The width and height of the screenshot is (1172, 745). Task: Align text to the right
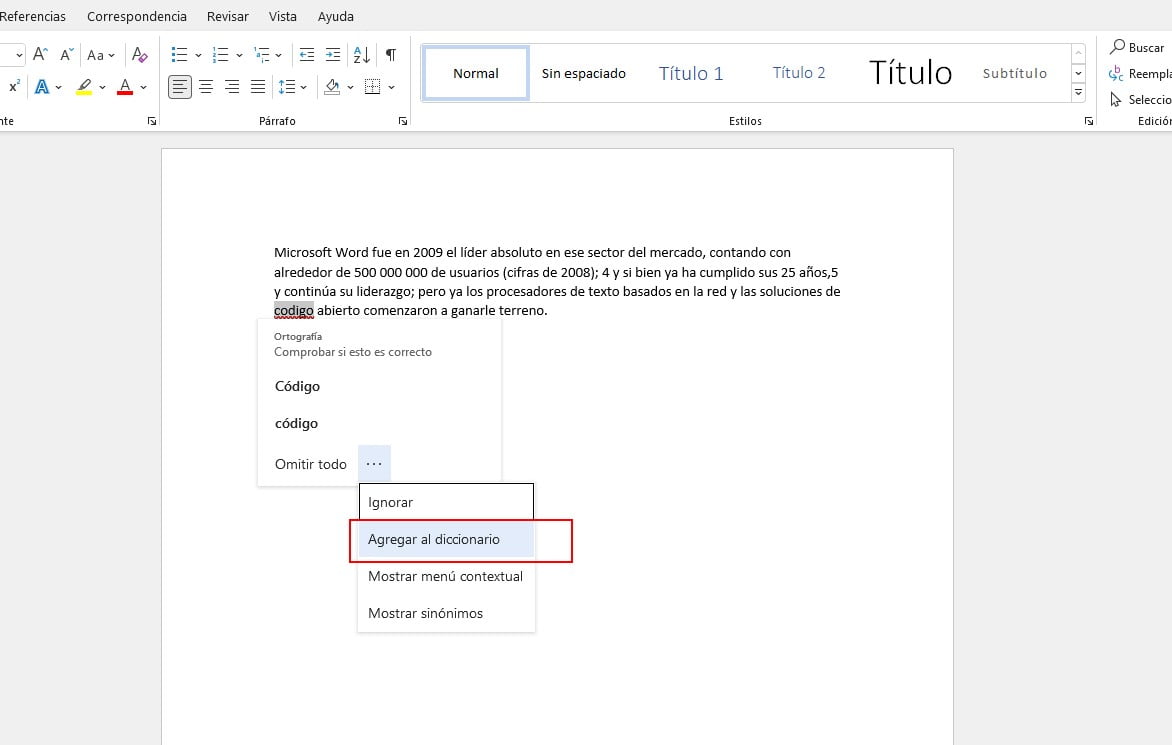[232, 87]
